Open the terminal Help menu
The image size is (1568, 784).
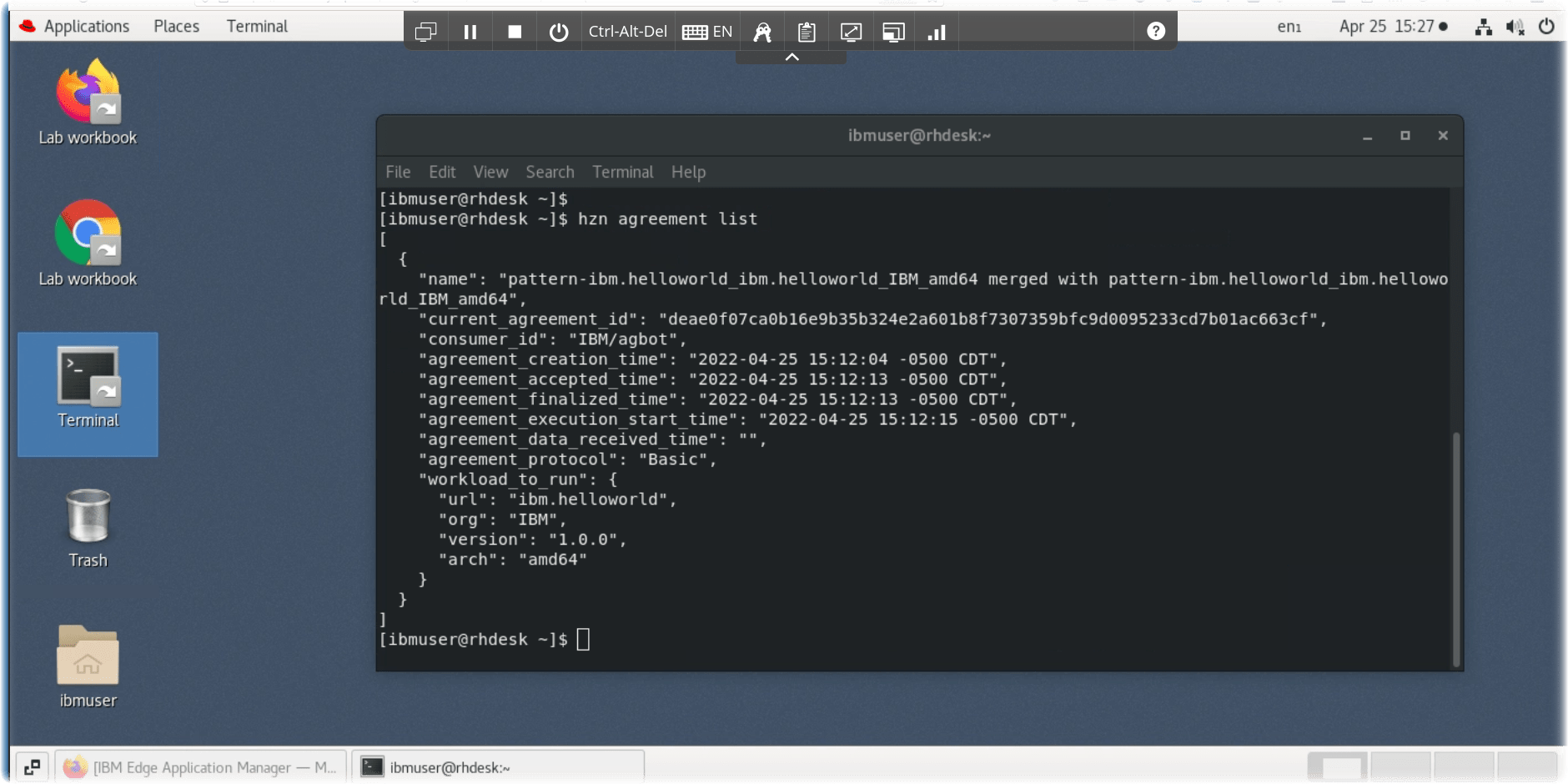pyautogui.click(x=688, y=172)
